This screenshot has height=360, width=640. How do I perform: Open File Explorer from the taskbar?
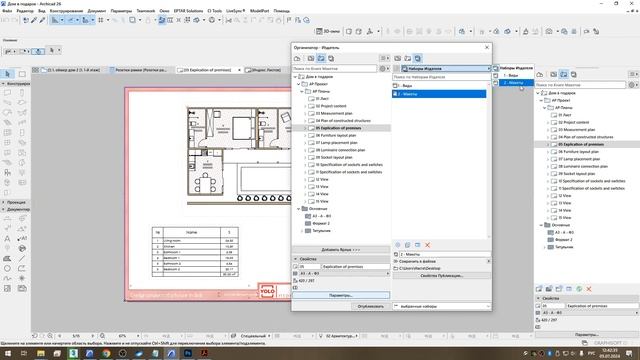point(41,353)
